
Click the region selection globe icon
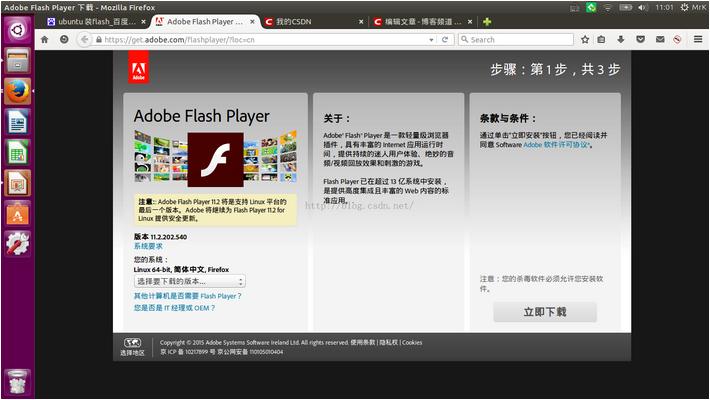[132, 342]
